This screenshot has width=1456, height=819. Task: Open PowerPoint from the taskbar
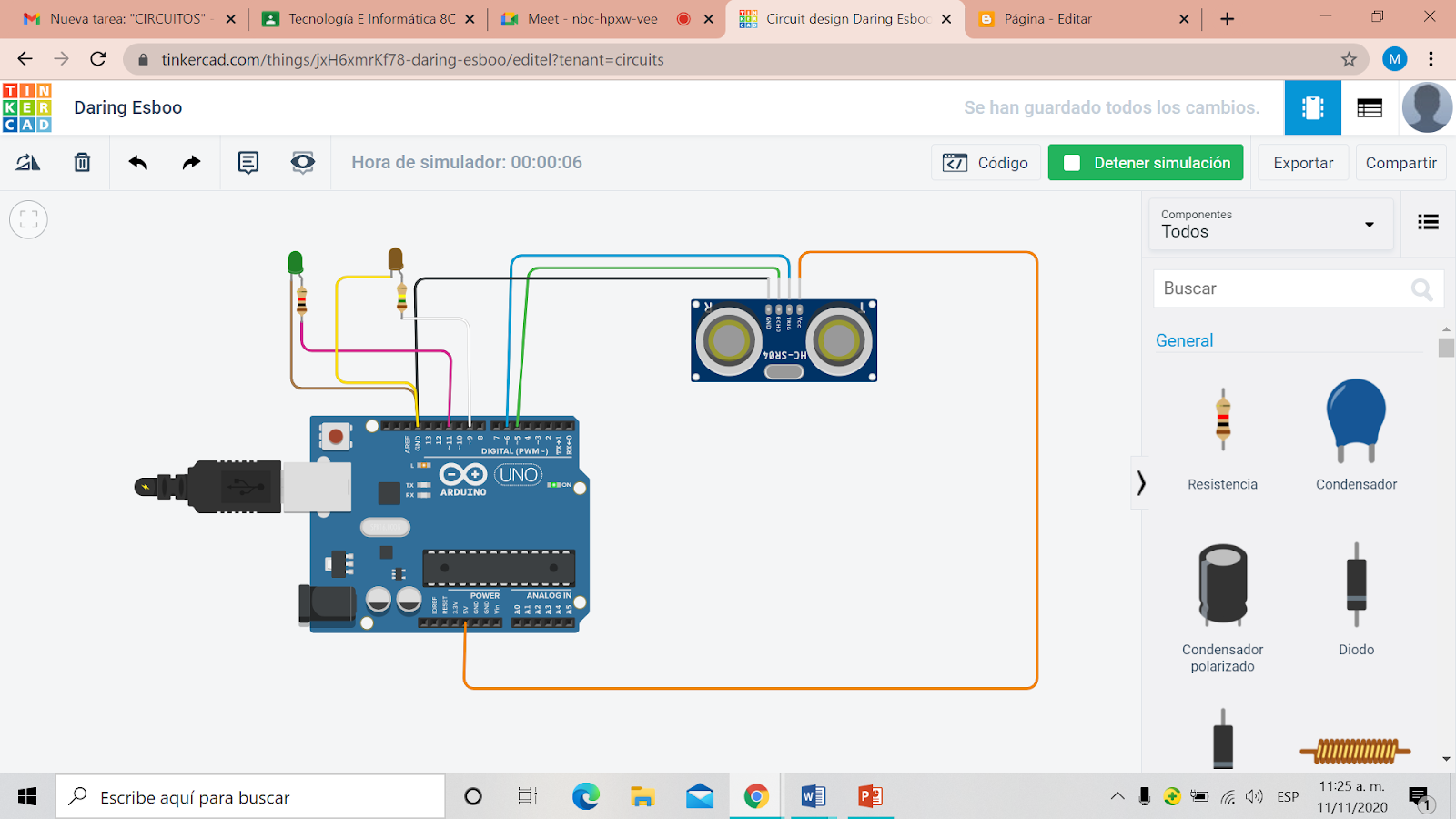pyautogui.click(x=870, y=797)
